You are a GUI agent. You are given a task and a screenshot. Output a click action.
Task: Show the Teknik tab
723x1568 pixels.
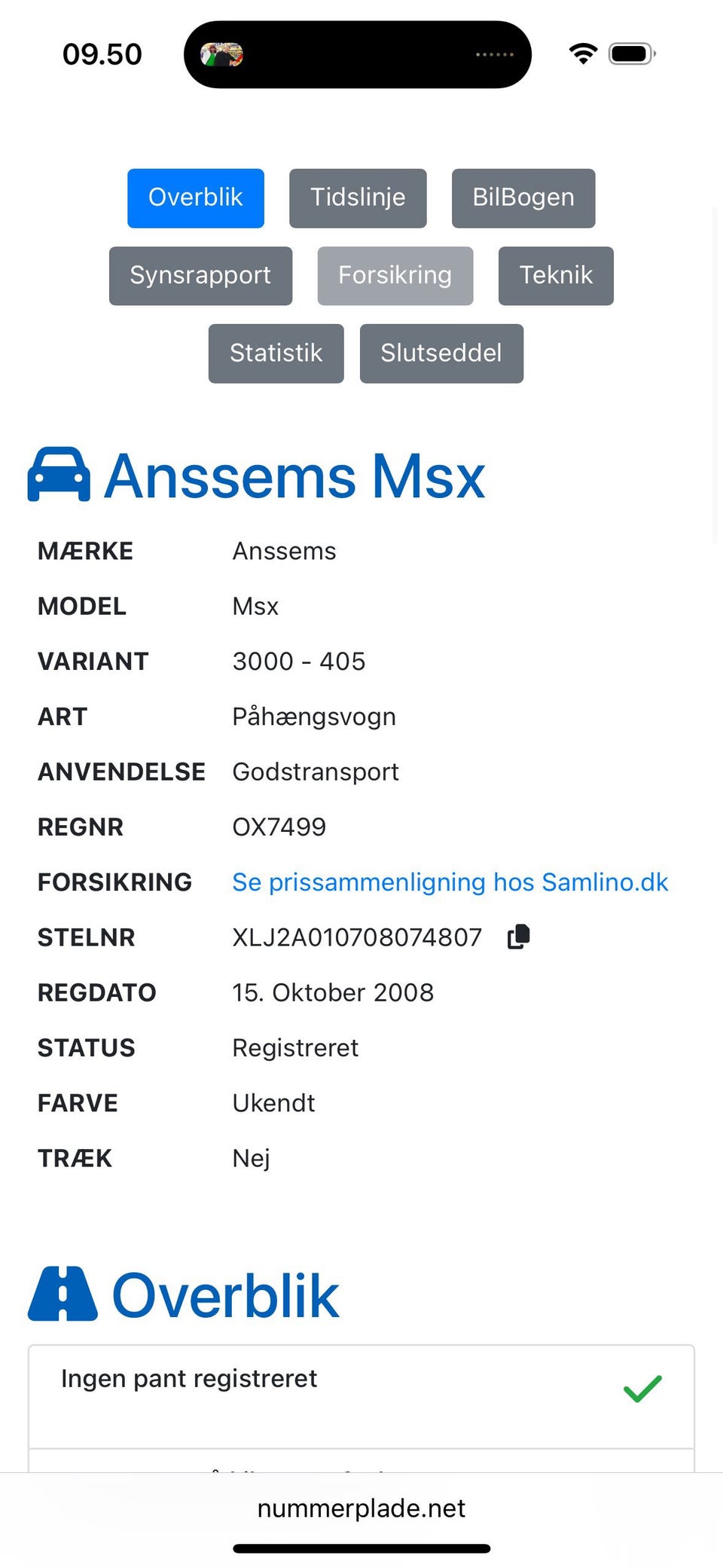556,275
